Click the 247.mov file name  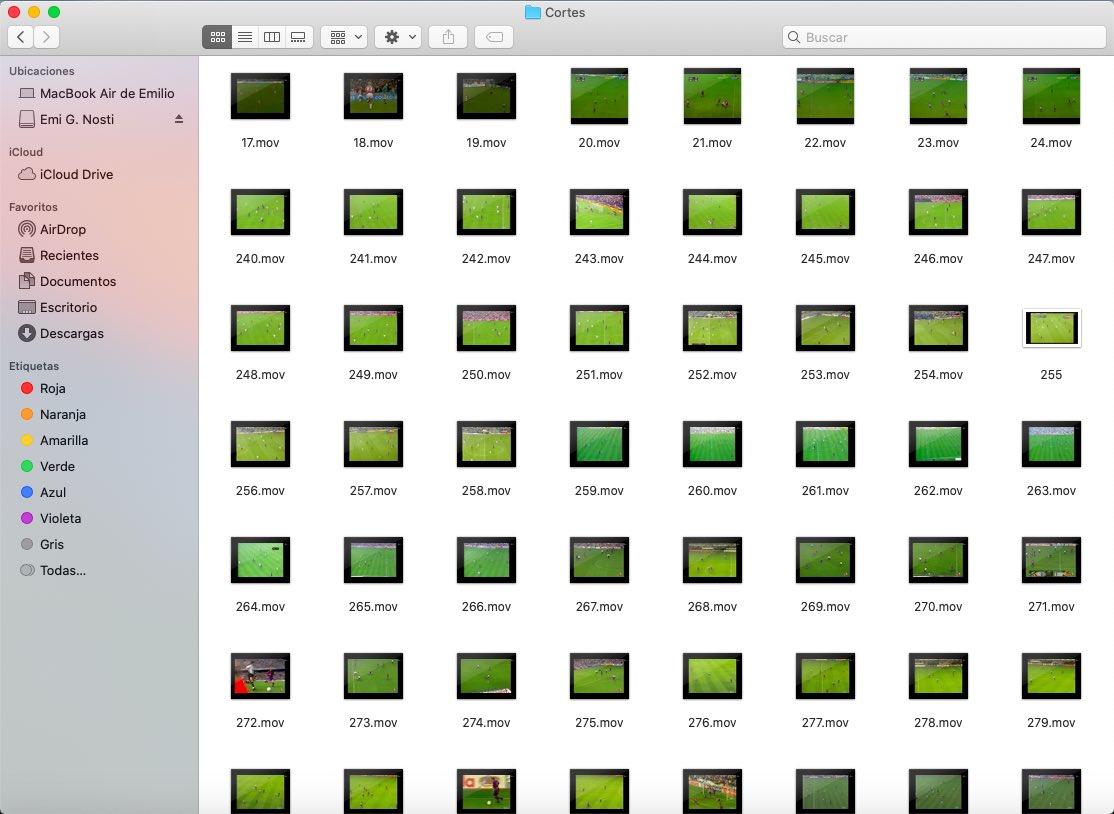(1051, 259)
